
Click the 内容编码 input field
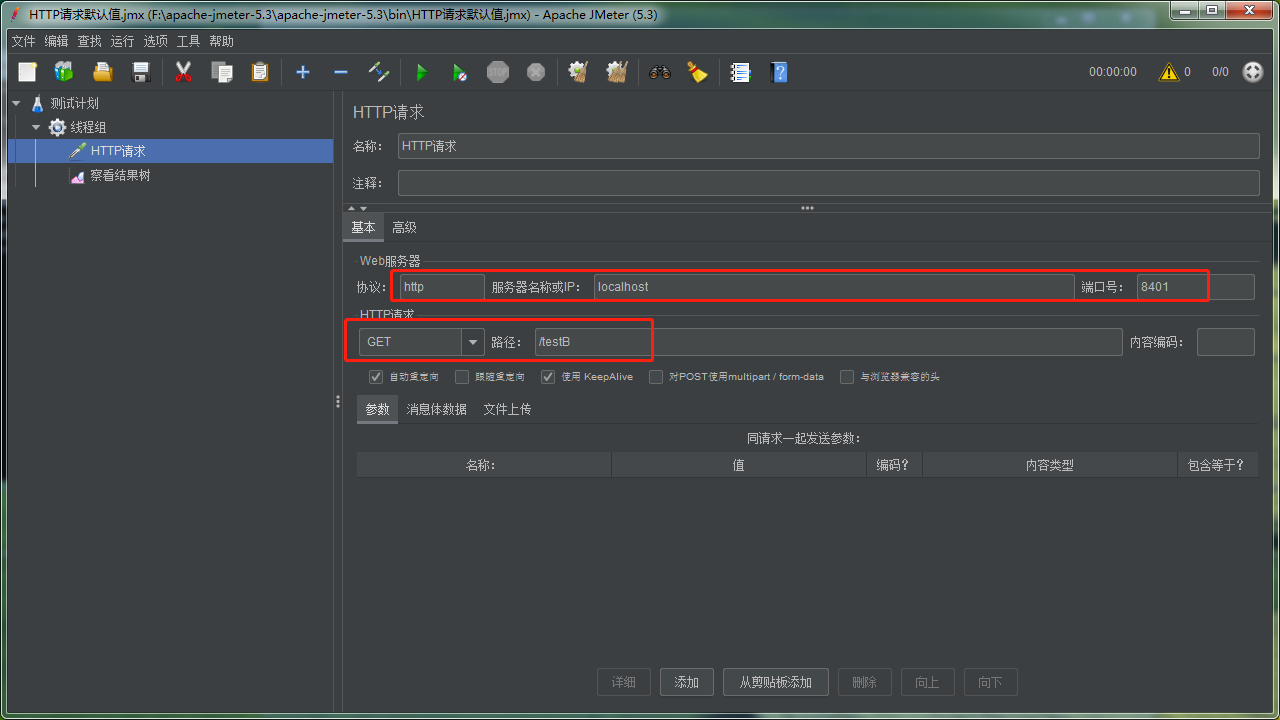tap(1225, 342)
